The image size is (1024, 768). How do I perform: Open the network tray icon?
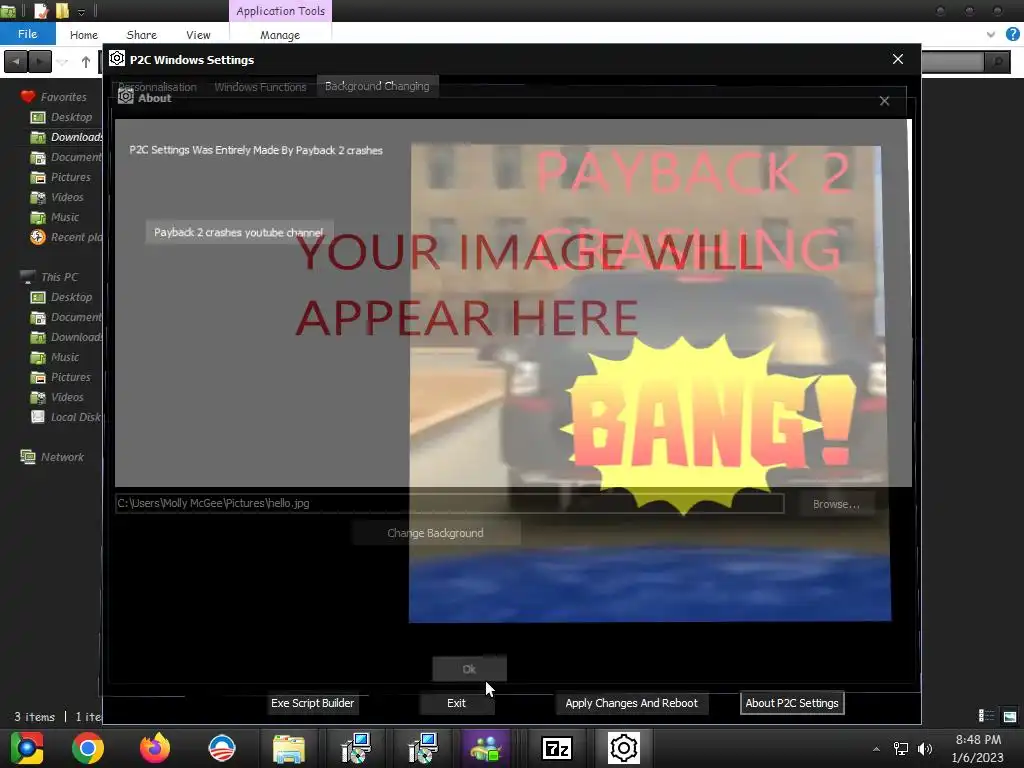[901, 748]
